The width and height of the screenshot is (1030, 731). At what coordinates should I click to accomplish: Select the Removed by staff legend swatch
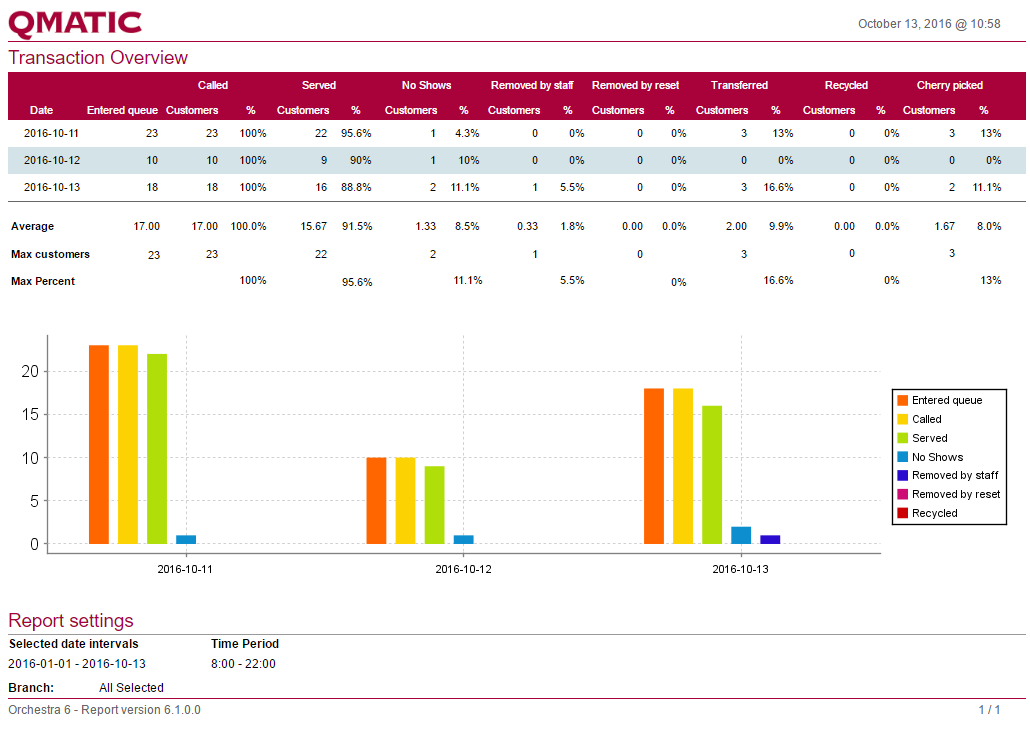click(x=902, y=476)
